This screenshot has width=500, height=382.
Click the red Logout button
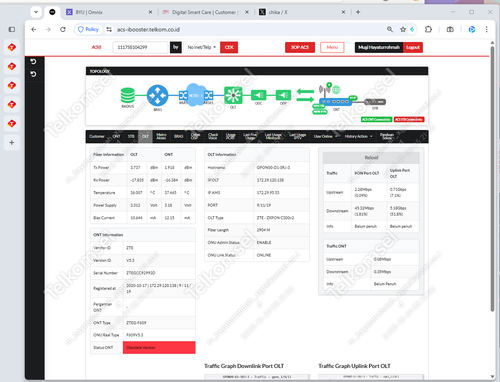click(413, 47)
